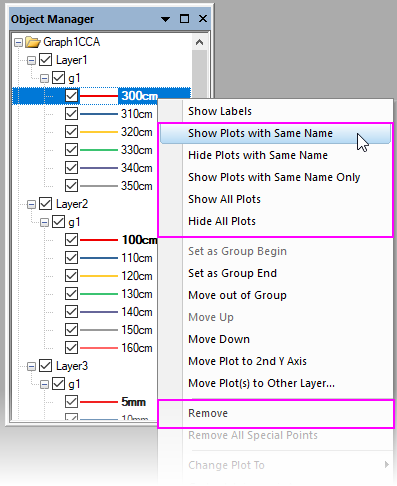The image size is (397, 486).
Task: Toggle the 160cm plot checkbox
Action: click(71, 348)
